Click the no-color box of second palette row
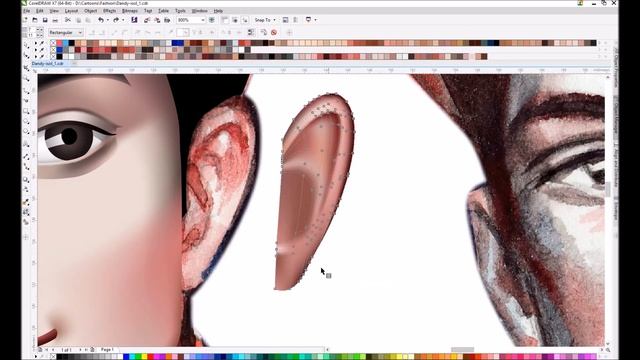This screenshot has height=360, width=640. coord(53,49)
